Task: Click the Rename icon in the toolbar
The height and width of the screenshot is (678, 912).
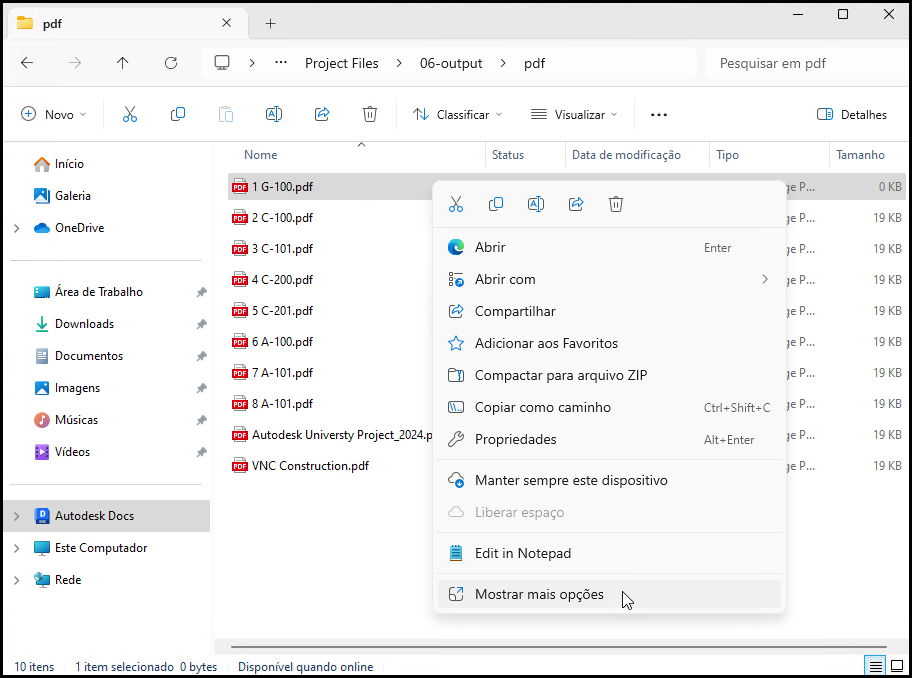Action: pyautogui.click(x=274, y=115)
